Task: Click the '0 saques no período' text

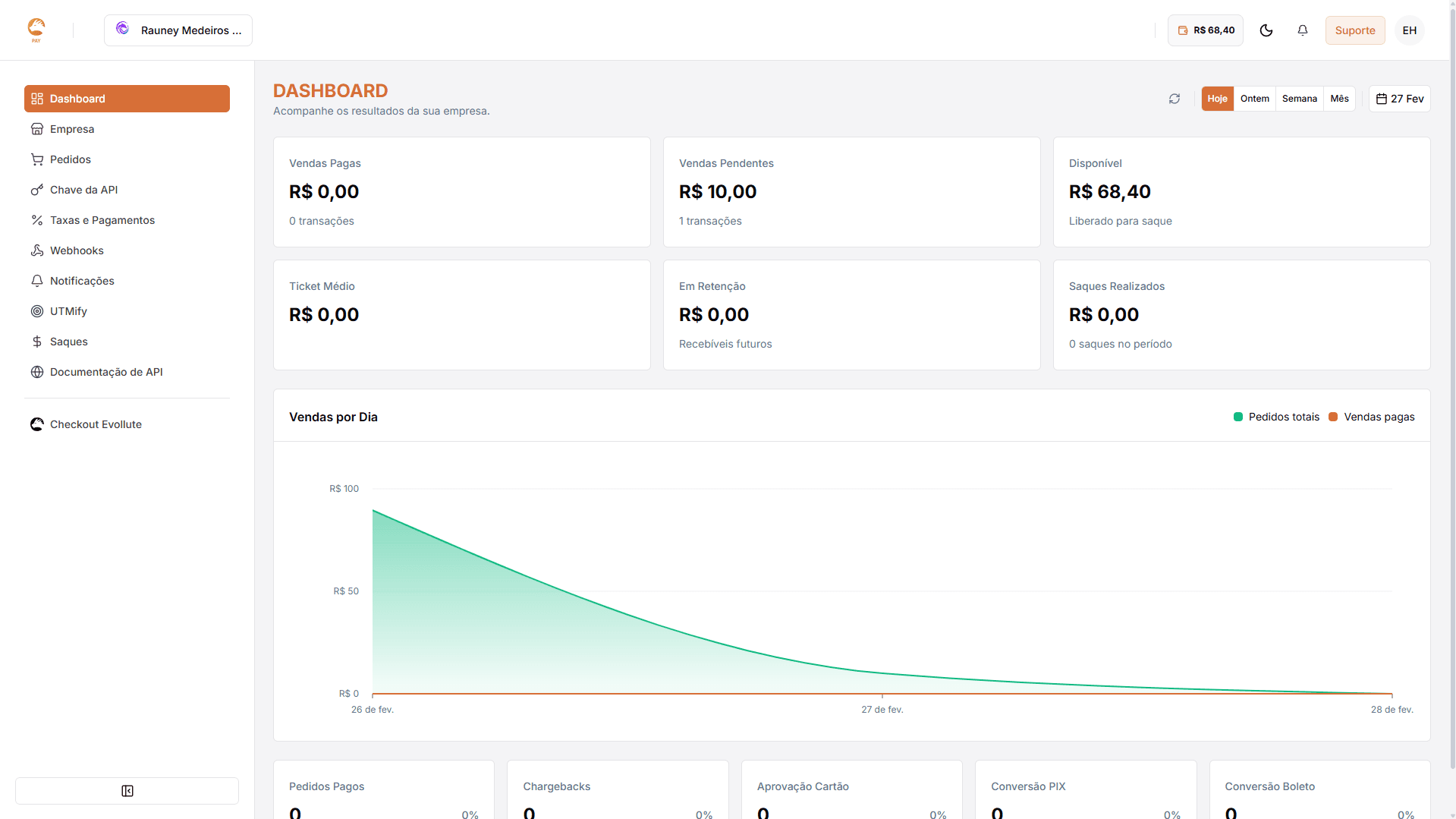Action: [1120, 344]
